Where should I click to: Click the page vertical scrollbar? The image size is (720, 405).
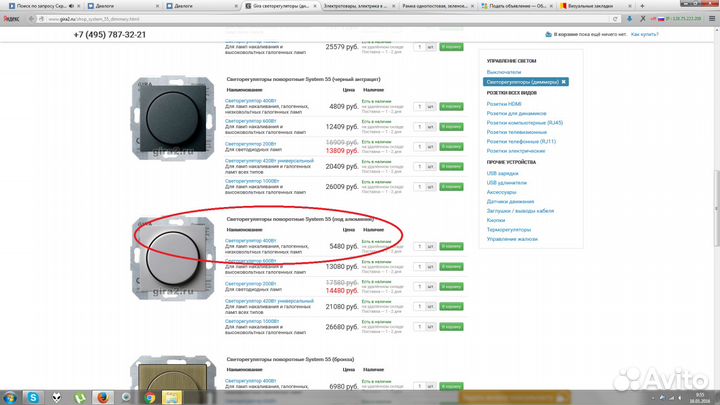pyautogui.click(x=714, y=200)
